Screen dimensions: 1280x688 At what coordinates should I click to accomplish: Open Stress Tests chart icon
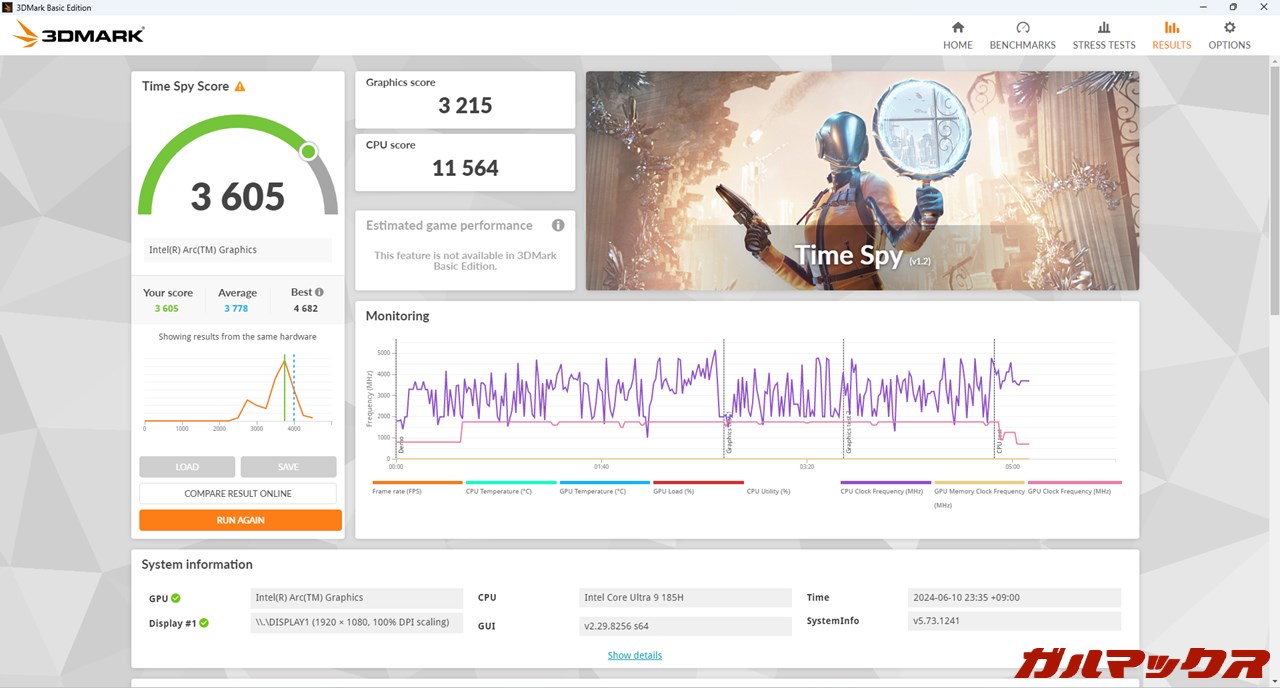point(1104,28)
